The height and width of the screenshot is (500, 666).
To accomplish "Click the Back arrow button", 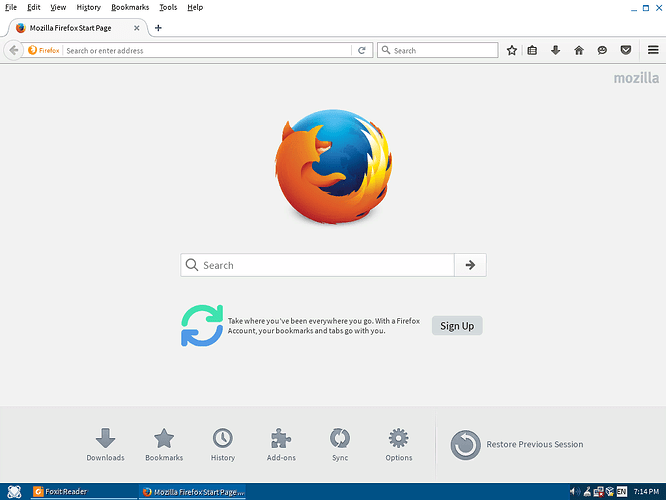I will pyautogui.click(x=13, y=51).
